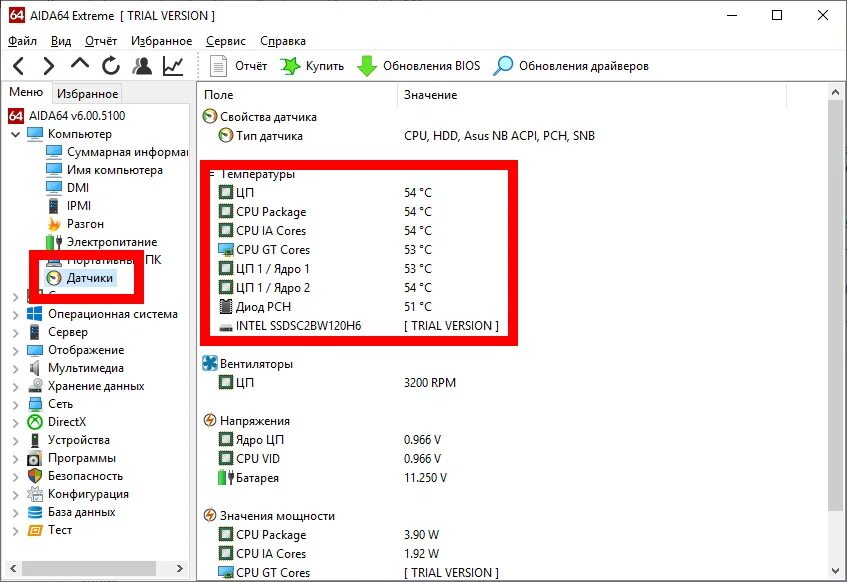
Task: Expand the Отображение node
Action: 15,351
